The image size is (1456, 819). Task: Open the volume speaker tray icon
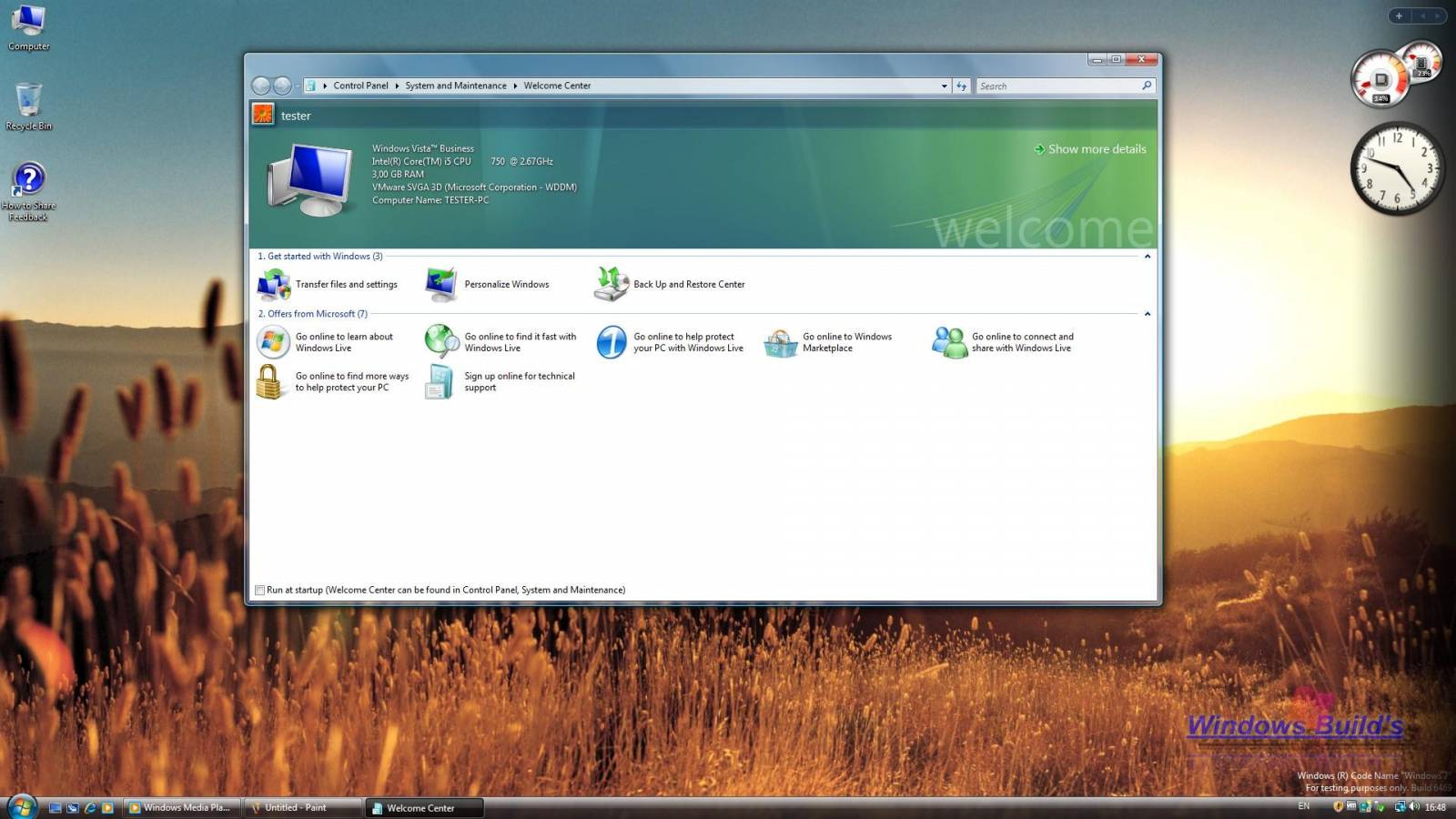[x=1414, y=806]
